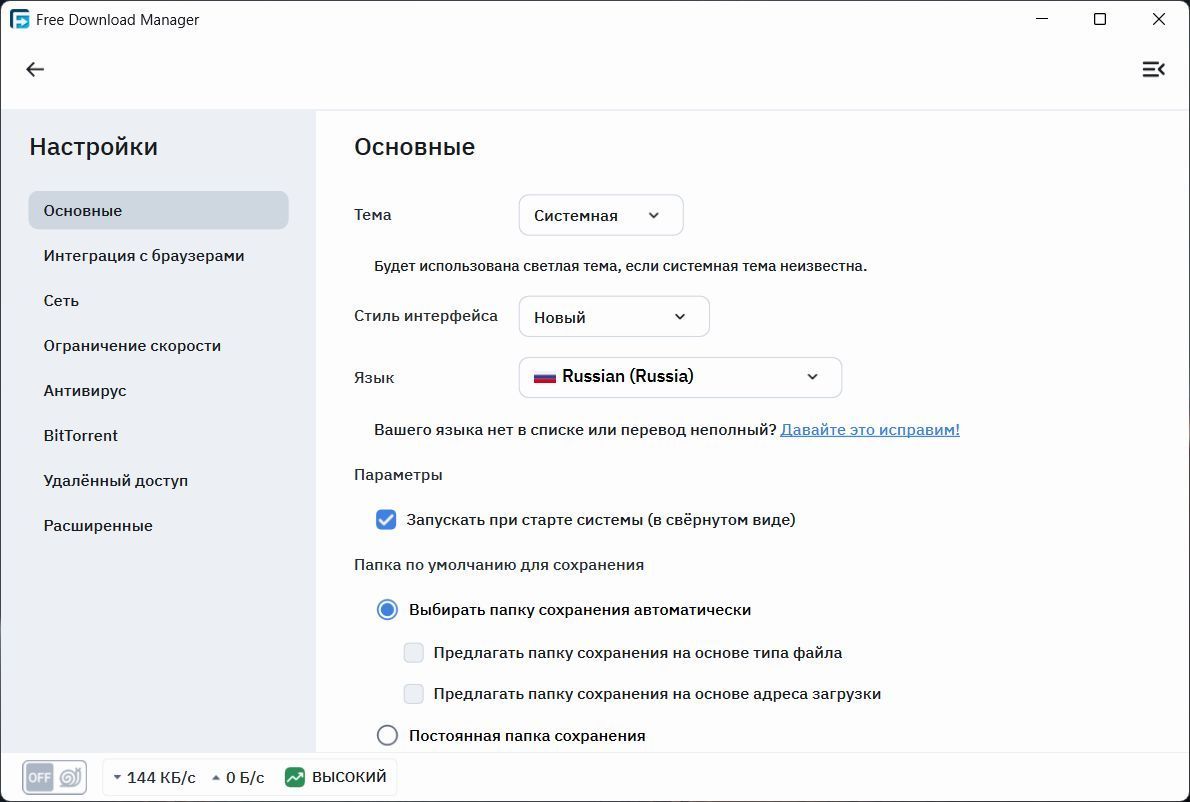Maximize the Free Download Manager window
Screen dimensions: 1190x802
[1100, 20]
